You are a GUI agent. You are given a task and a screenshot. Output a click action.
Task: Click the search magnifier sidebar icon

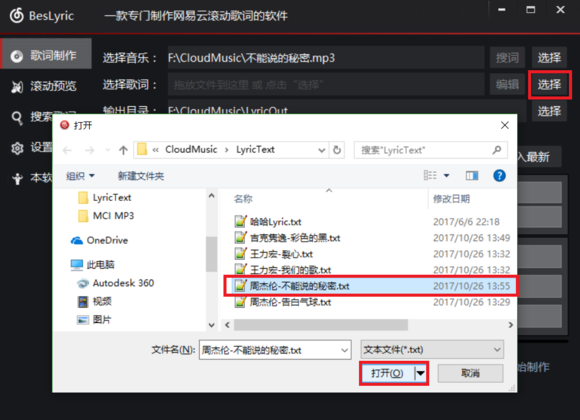tap(16, 118)
